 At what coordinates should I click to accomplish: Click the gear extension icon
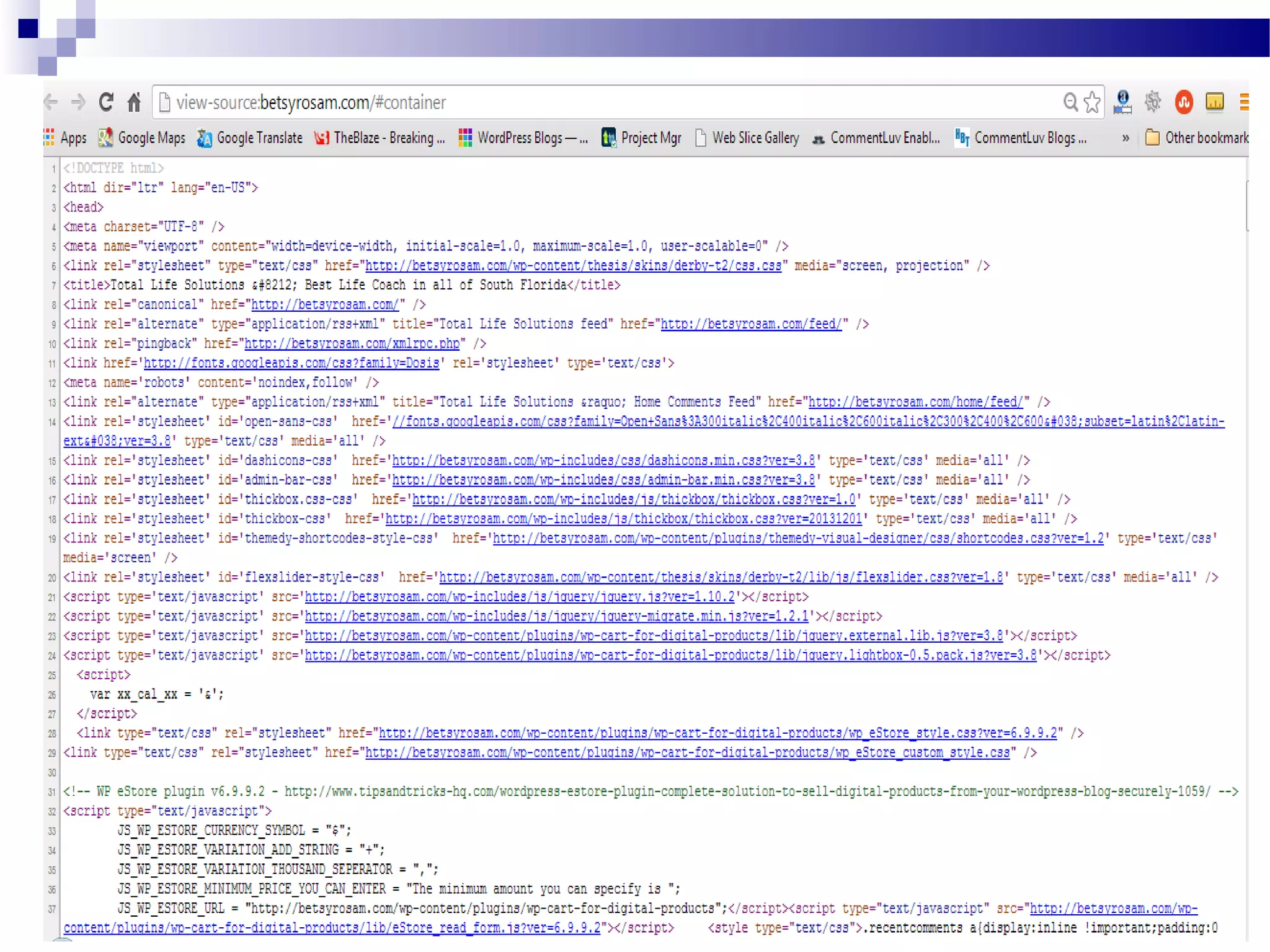pyautogui.click(x=1153, y=102)
